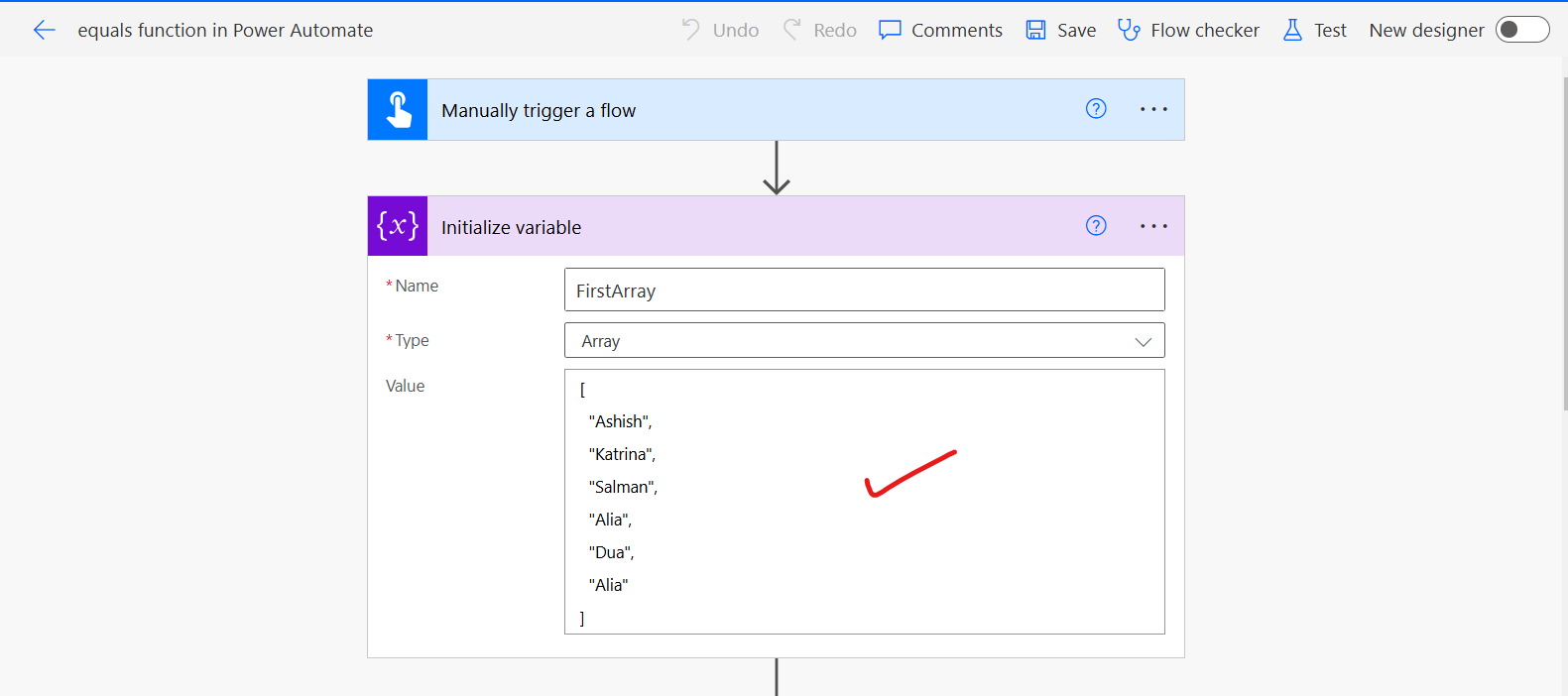Open the Type dropdown showing Array

coord(864,341)
